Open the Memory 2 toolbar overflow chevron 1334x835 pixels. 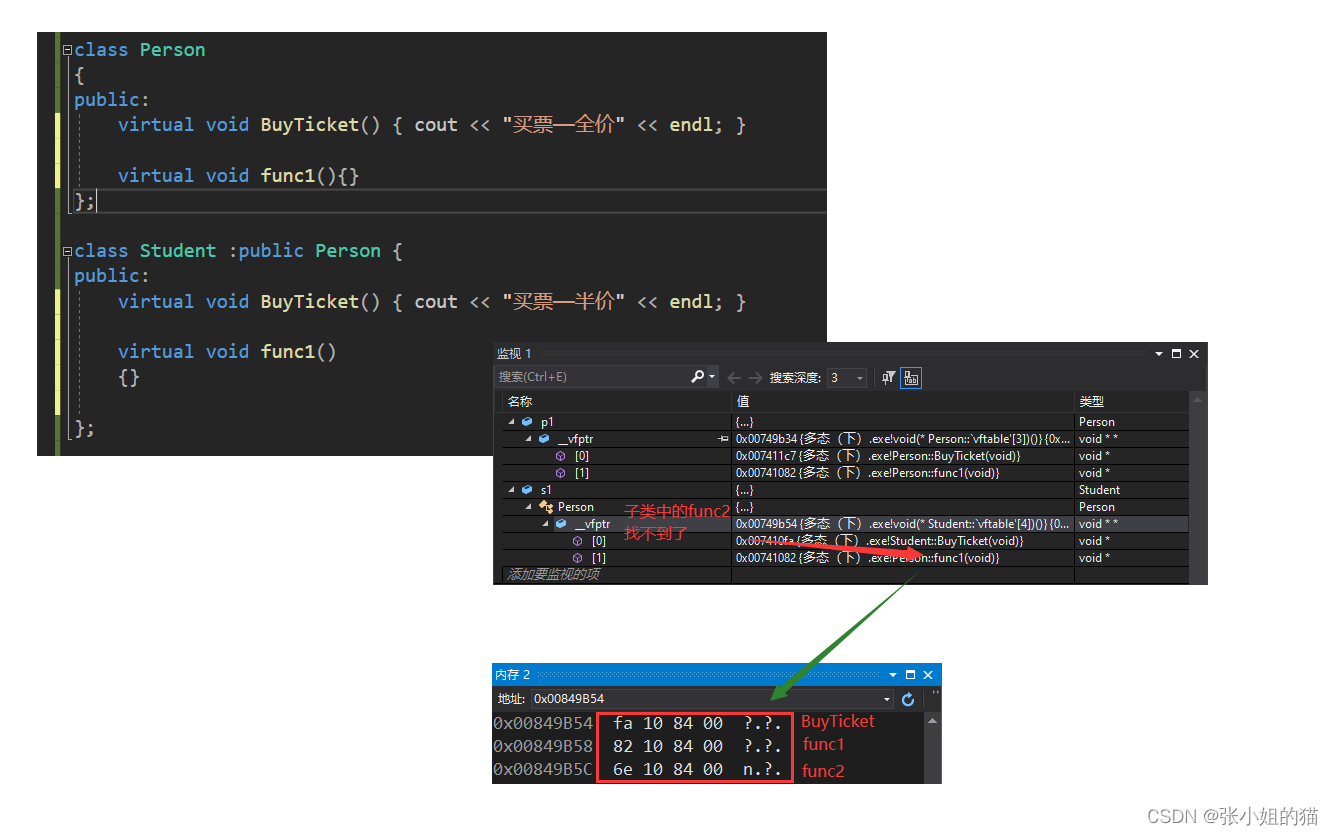(x=935, y=692)
